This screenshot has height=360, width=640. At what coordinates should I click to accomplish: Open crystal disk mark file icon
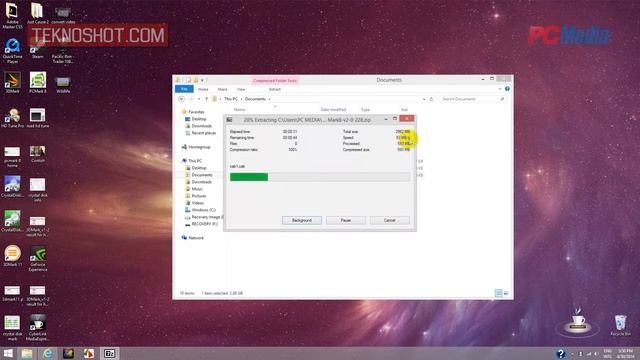click(x=12, y=328)
